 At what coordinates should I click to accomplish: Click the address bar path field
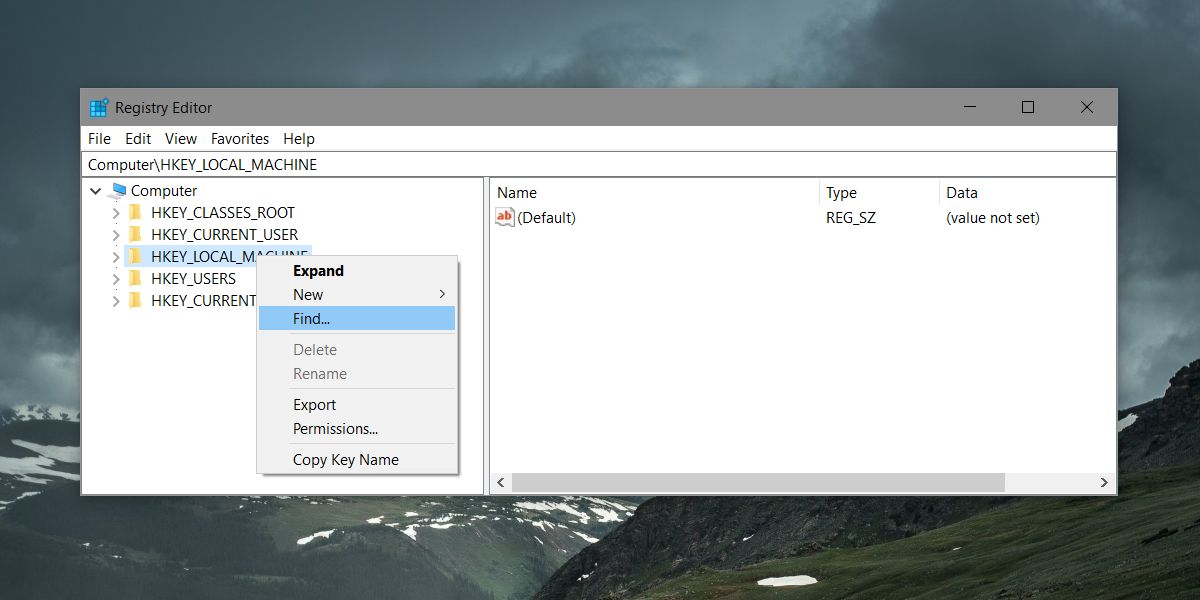[x=599, y=164]
